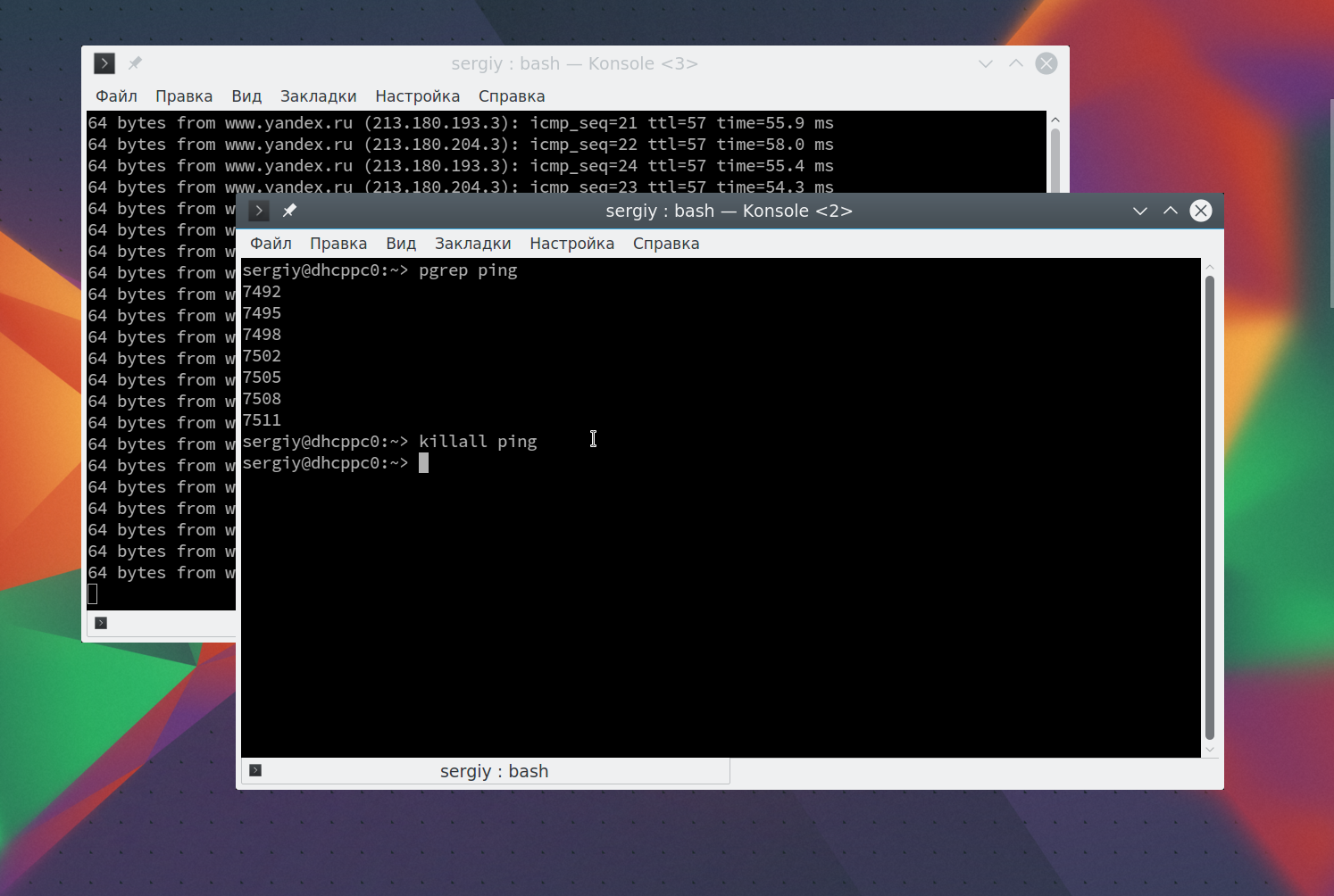Toggle the pin icon in Konsole <2> titlebar
The height and width of the screenshot is (896, 1334).
coord(289,211)
